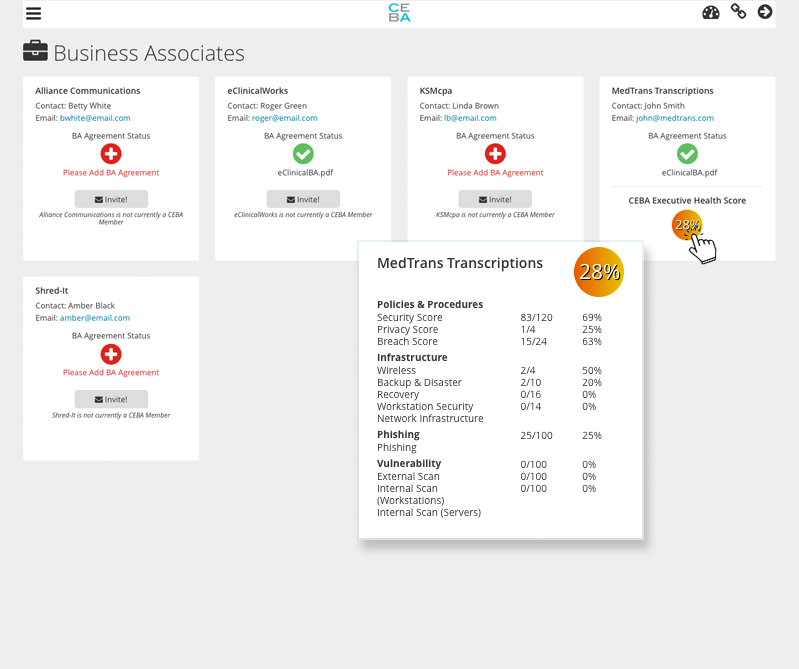Click eClinicalWorks green agreement checkmark
Screen dimensions: 799x669
[303, 153]
